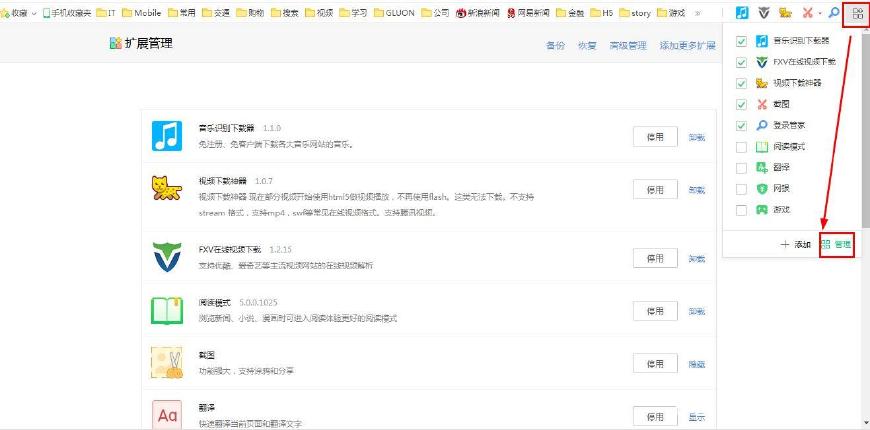Screen dimensions: 870x430
Task: Open the GLUON bookmark folder
Action: (394, 13)
